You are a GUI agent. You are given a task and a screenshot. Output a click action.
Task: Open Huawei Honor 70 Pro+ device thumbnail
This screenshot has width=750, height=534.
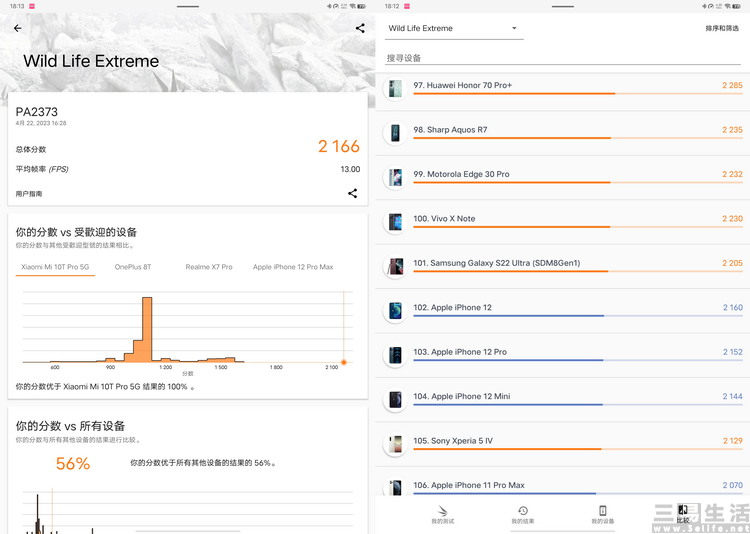click(395, 89)
